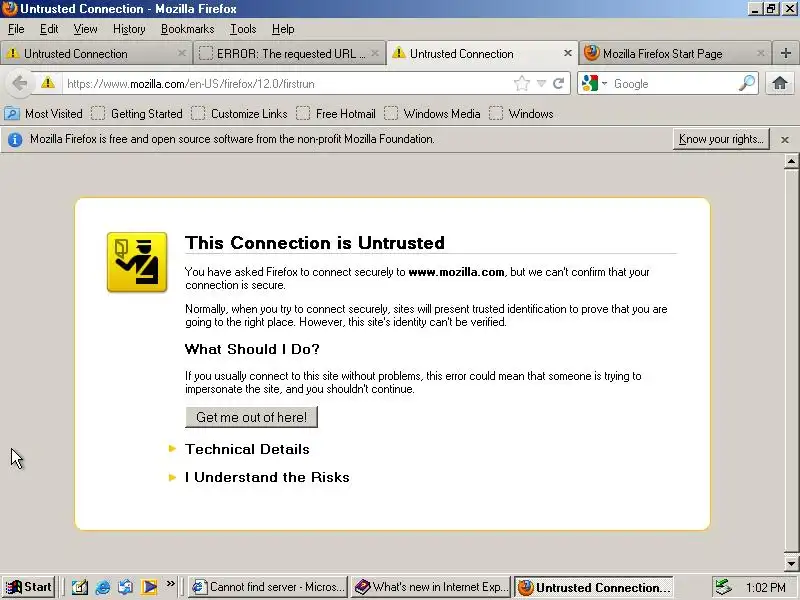
Task: Reload the page with the refresh icon
Action: click(559, 83)
